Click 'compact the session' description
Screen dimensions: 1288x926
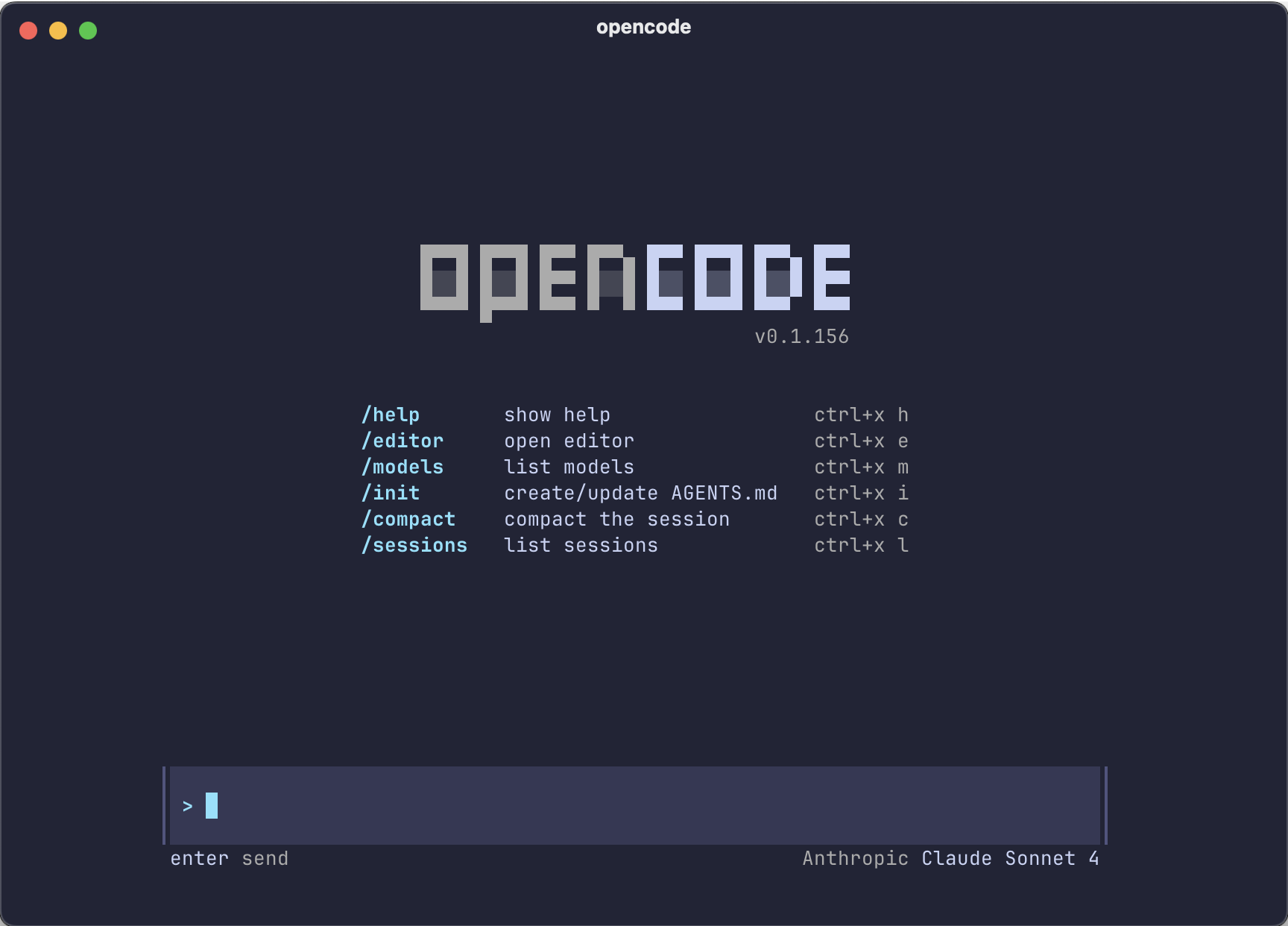(x=617, y=519)
